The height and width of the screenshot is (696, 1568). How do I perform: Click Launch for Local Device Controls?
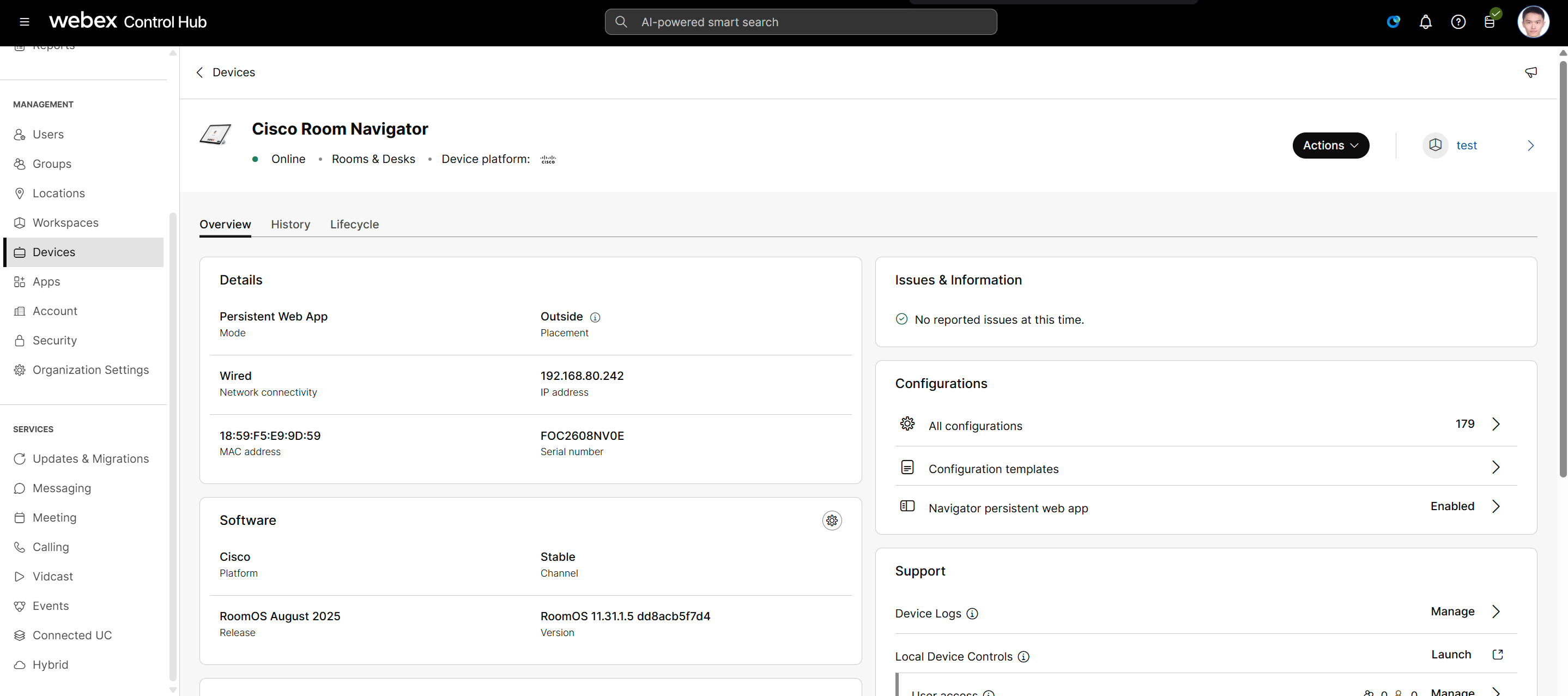pos(1450,655)
